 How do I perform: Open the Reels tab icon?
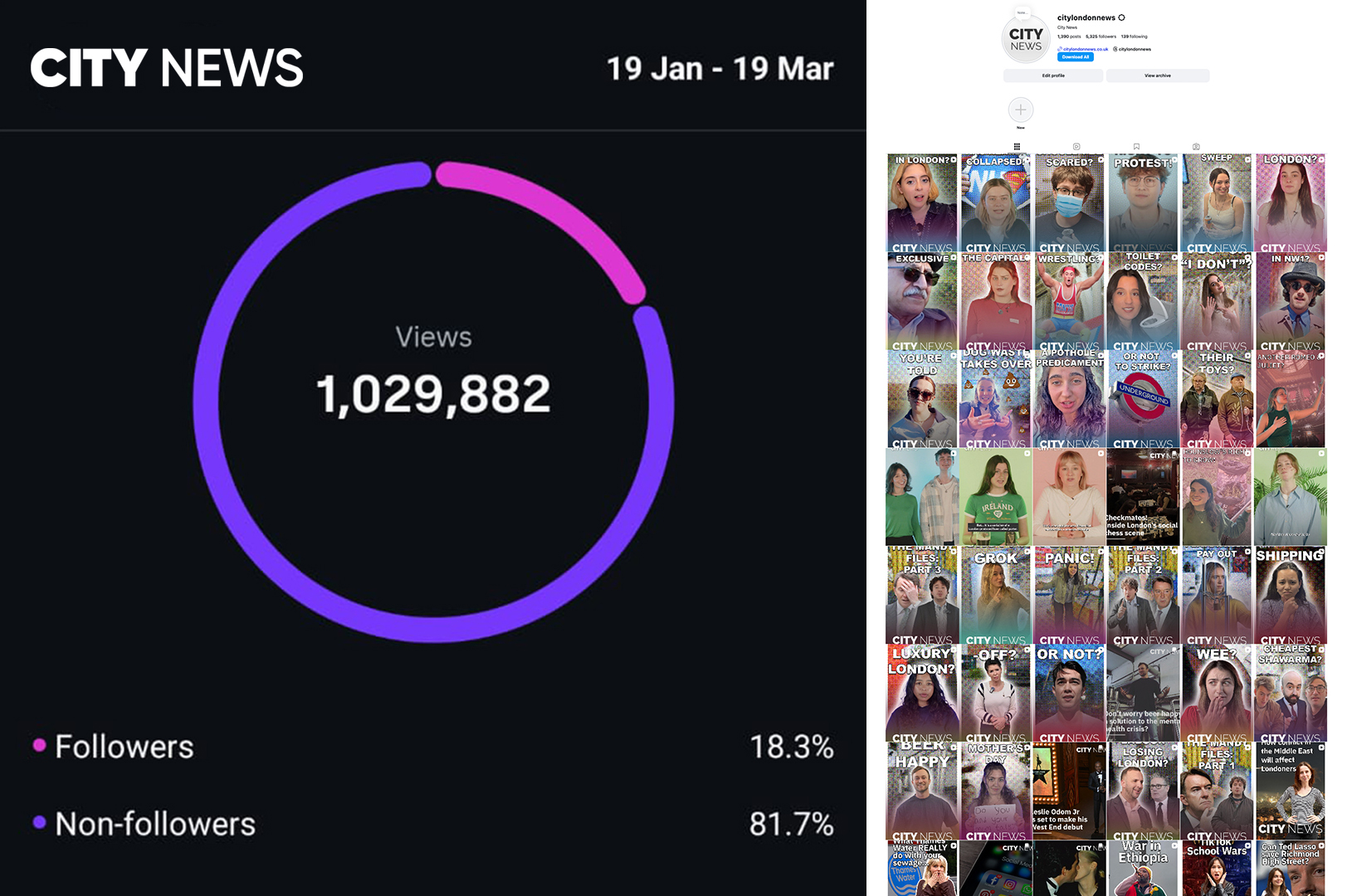coord(1076,147)
